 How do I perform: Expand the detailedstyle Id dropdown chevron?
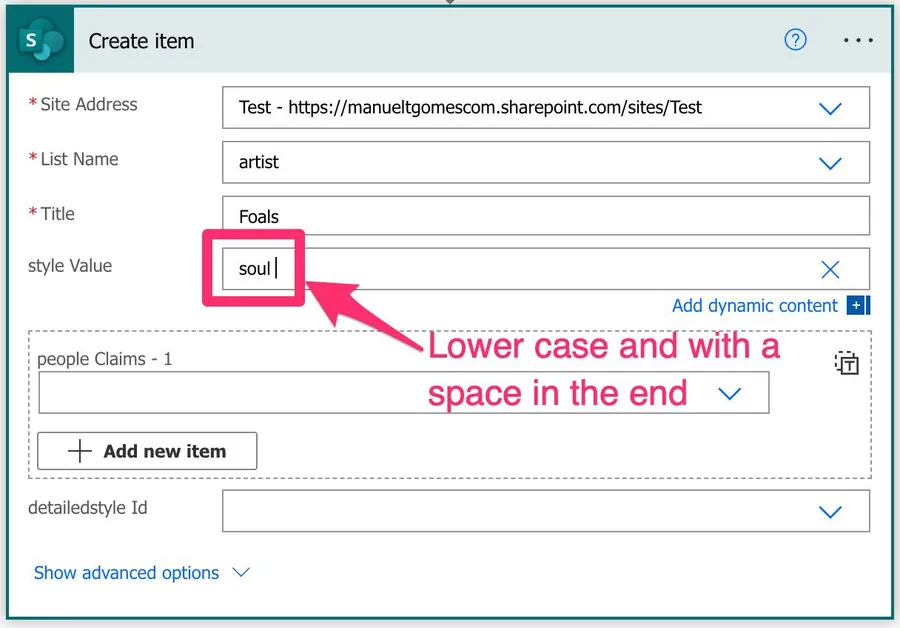tap(830, 511)
